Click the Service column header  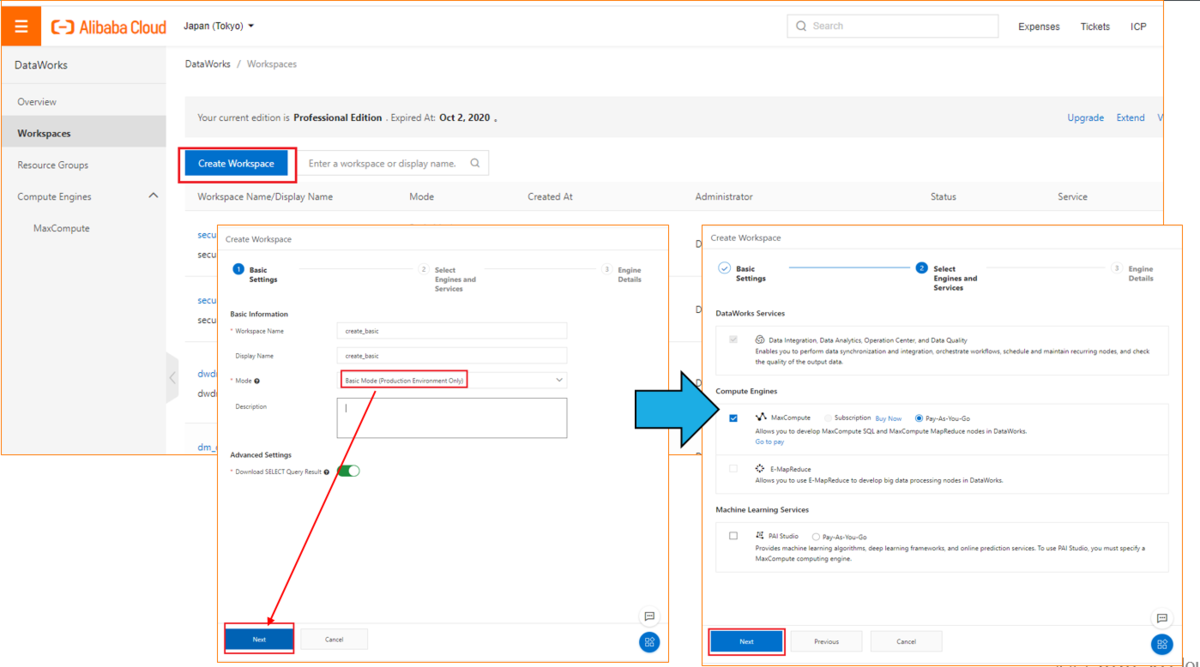click(1072, 197)
